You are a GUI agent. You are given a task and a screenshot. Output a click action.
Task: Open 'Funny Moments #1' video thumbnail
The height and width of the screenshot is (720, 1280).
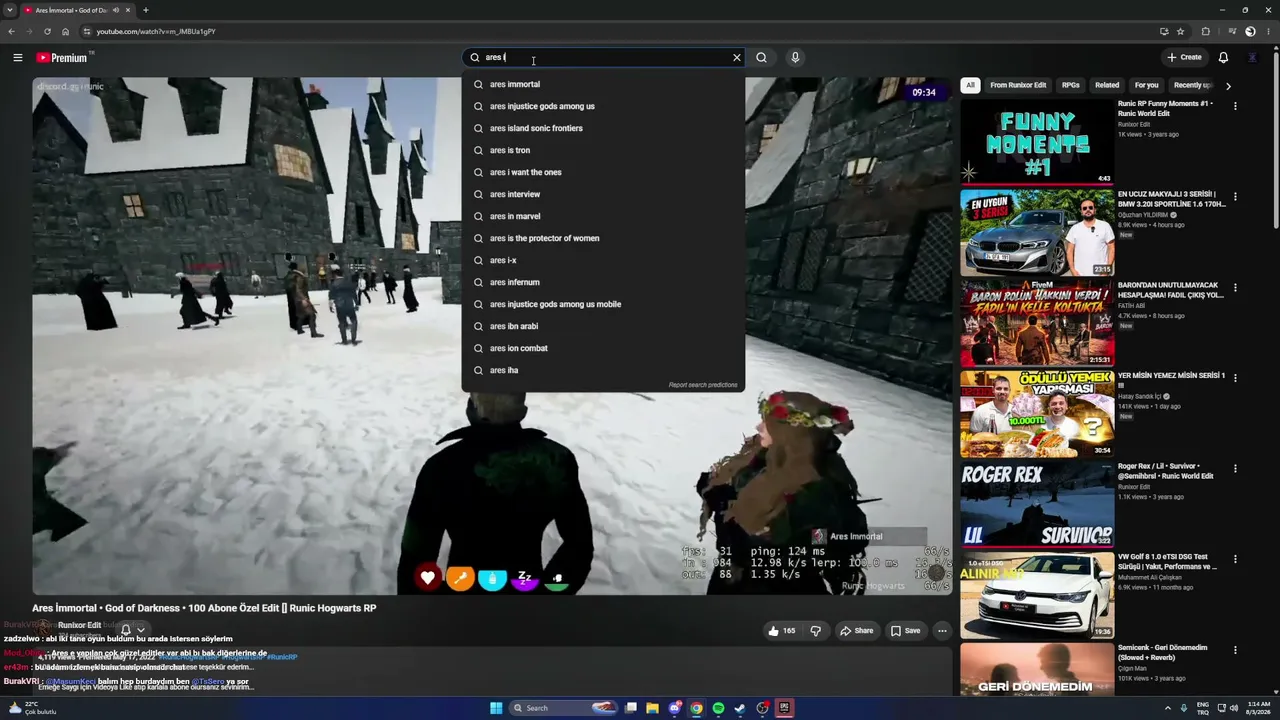click(1037, 142)
